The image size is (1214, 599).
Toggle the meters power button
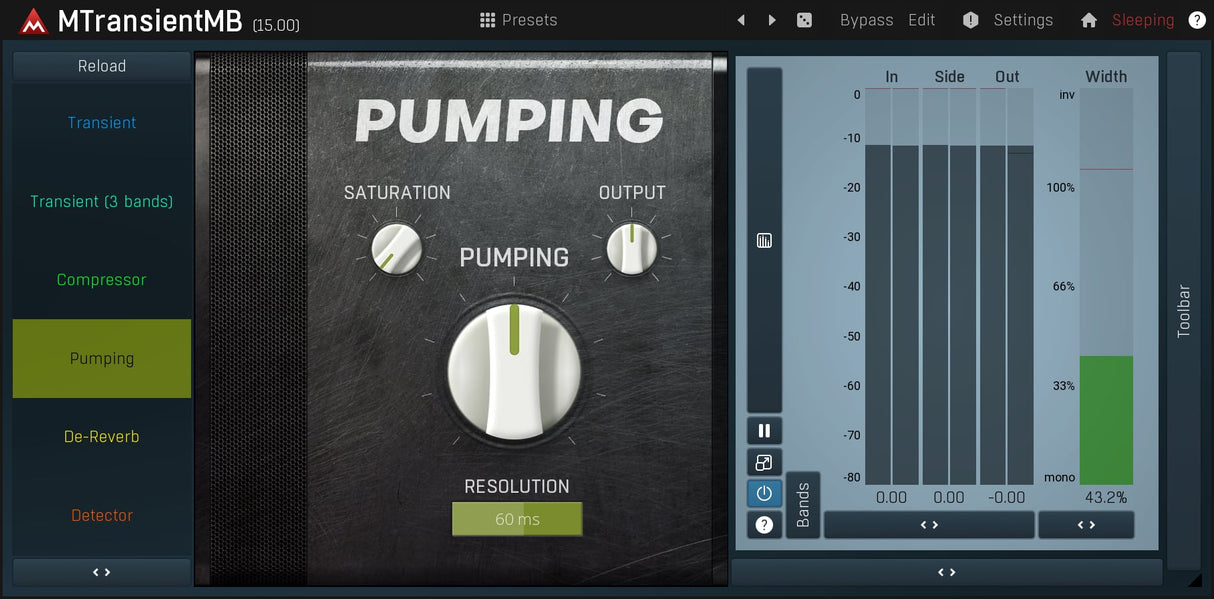764,493
